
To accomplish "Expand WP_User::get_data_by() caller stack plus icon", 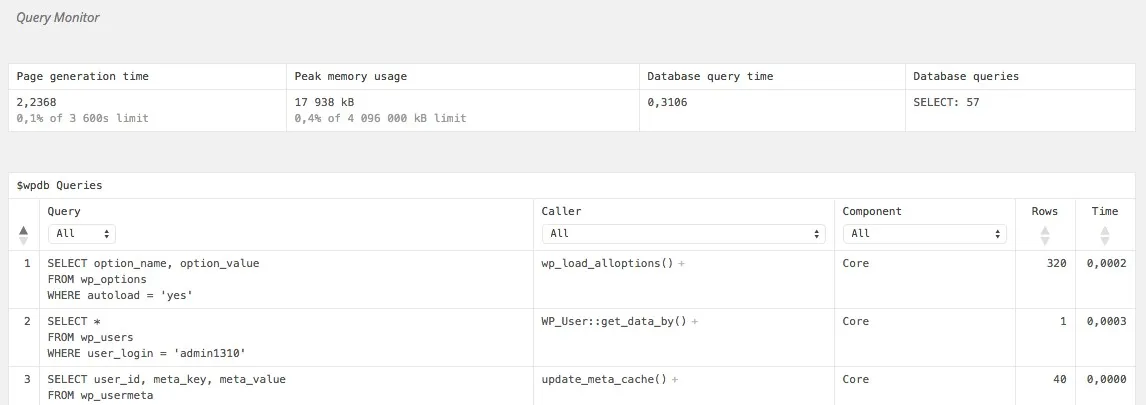I will click(694, 321).
